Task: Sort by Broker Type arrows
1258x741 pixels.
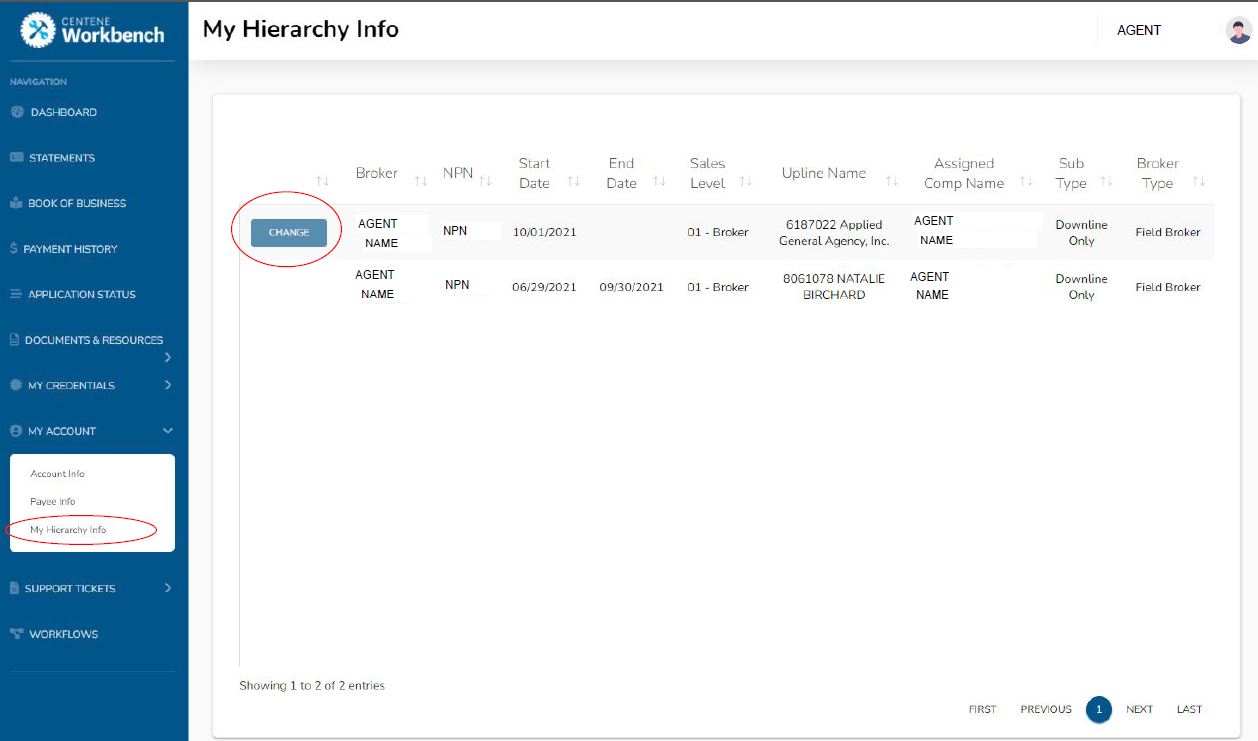Action: point(1199,181)
